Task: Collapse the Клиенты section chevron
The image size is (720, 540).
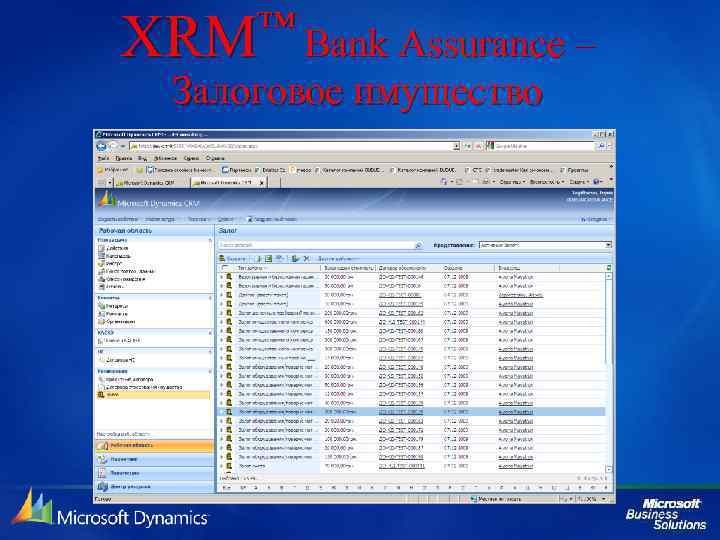Action: pyautogui.click(x=210, y=298)
